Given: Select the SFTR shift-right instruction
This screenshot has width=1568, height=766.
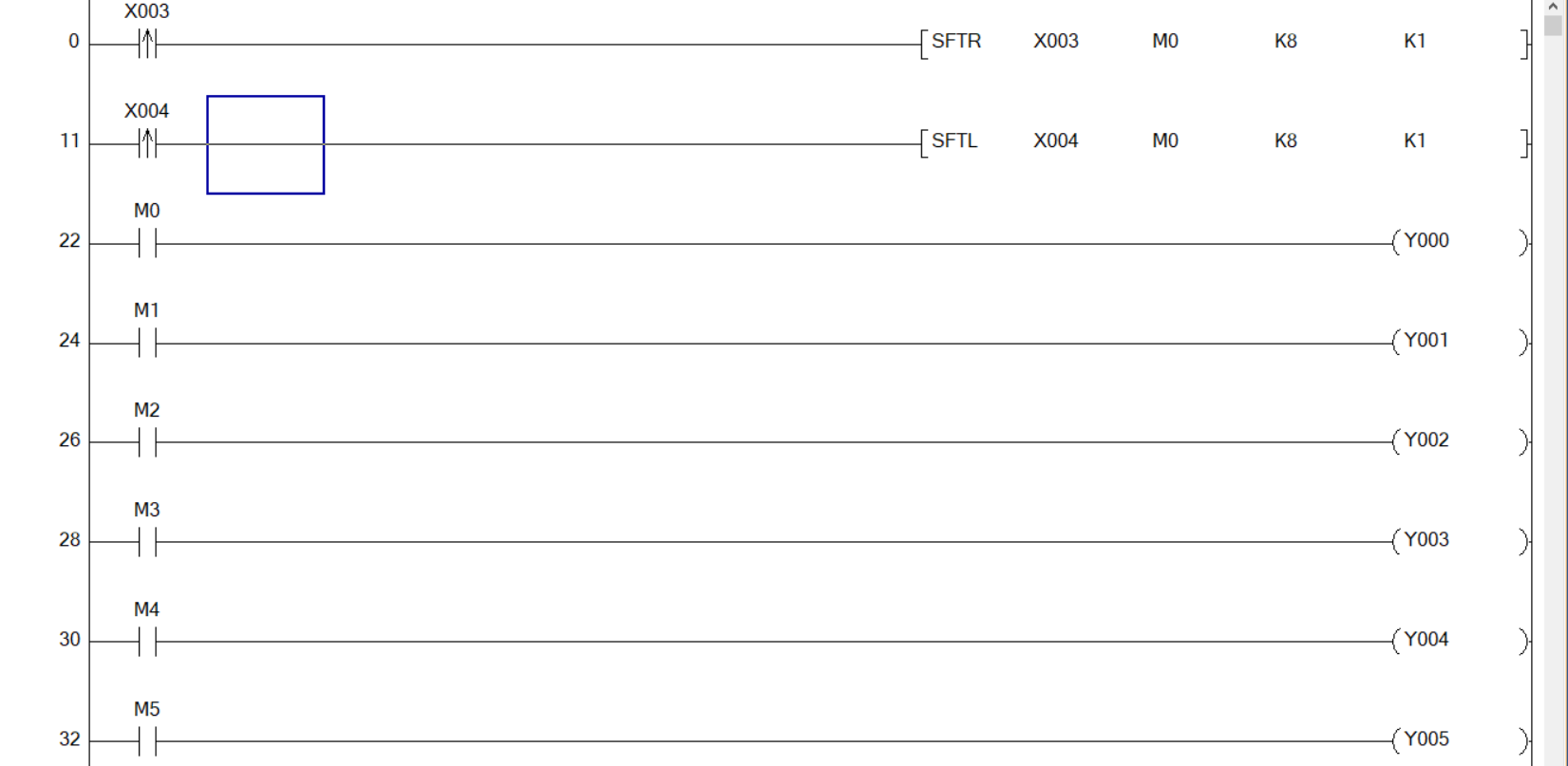Looking at the screenshot, I should click(955, 42).
